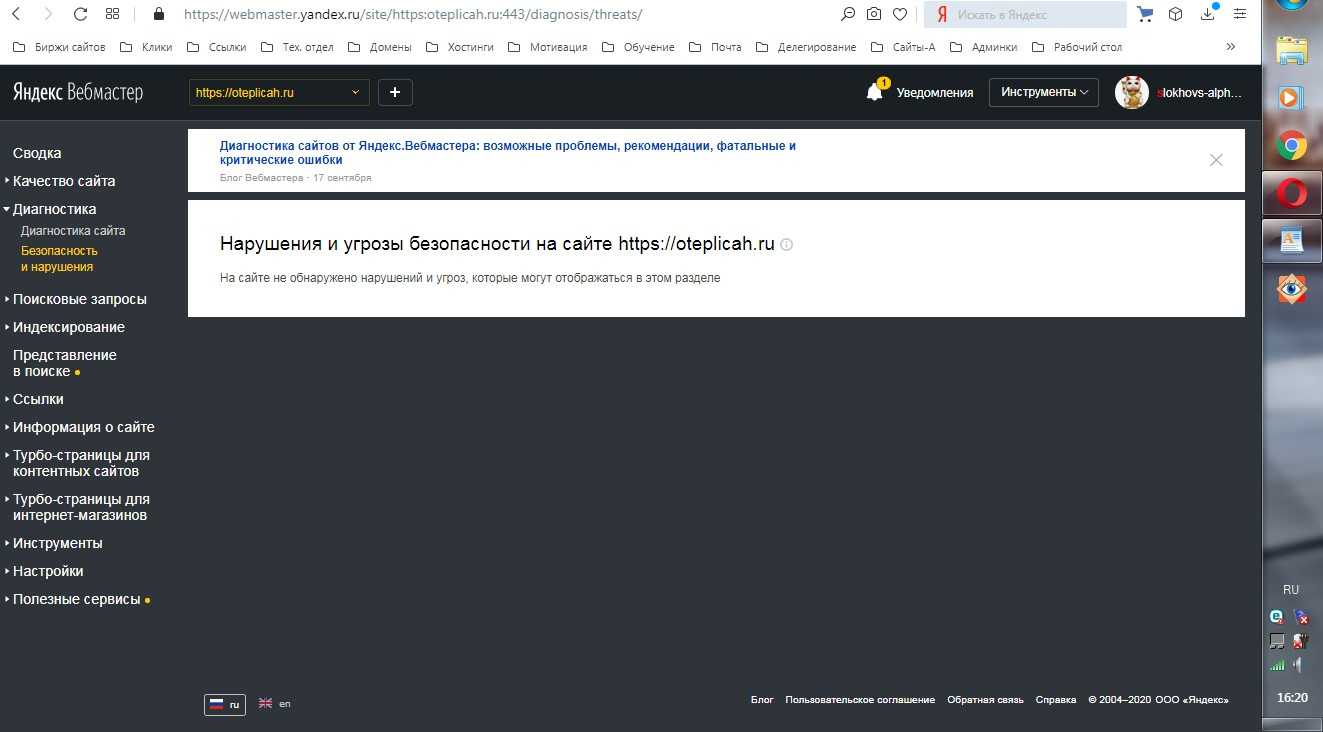Click the browser address bar URL
This screenshot has width=1323, height=732.
(413, 14)
